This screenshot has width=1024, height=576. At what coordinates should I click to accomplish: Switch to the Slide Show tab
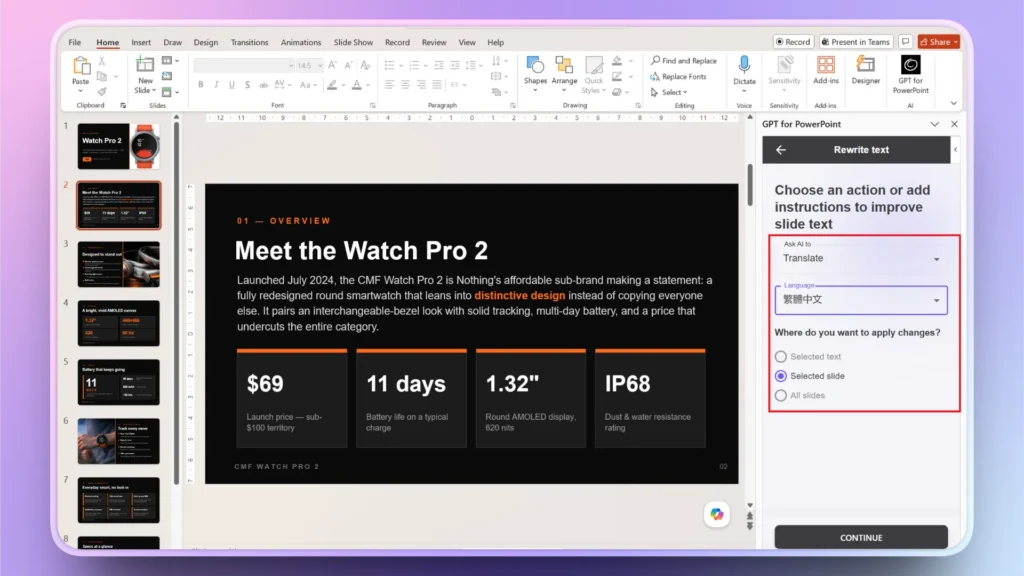pyautogui.click(x=353, y=42)
